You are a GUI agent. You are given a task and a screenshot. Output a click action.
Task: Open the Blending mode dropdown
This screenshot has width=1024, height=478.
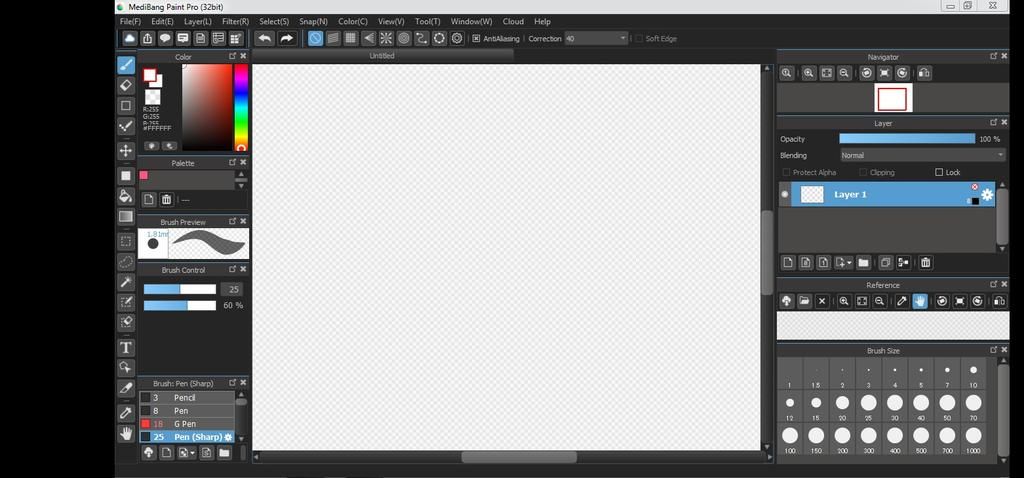coord(923,155)
